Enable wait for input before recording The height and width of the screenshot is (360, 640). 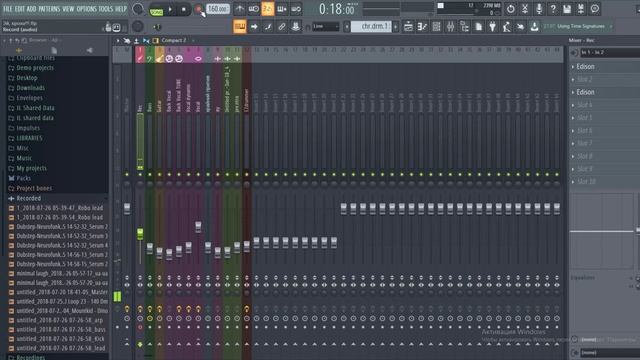253,9
